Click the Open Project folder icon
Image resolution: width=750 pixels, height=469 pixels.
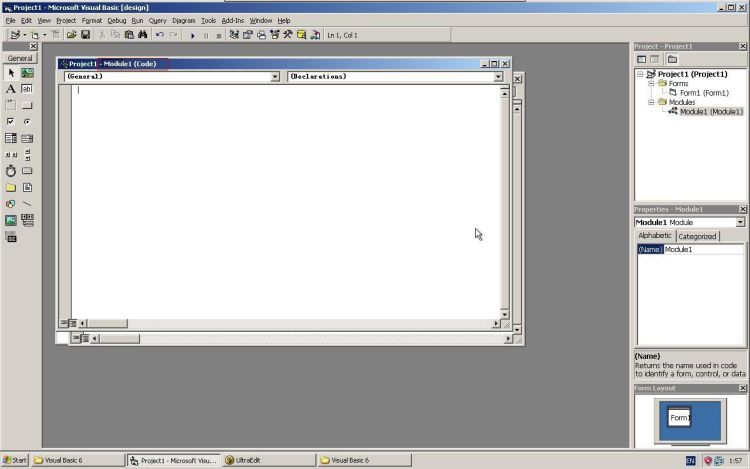(x=72, y=35)
